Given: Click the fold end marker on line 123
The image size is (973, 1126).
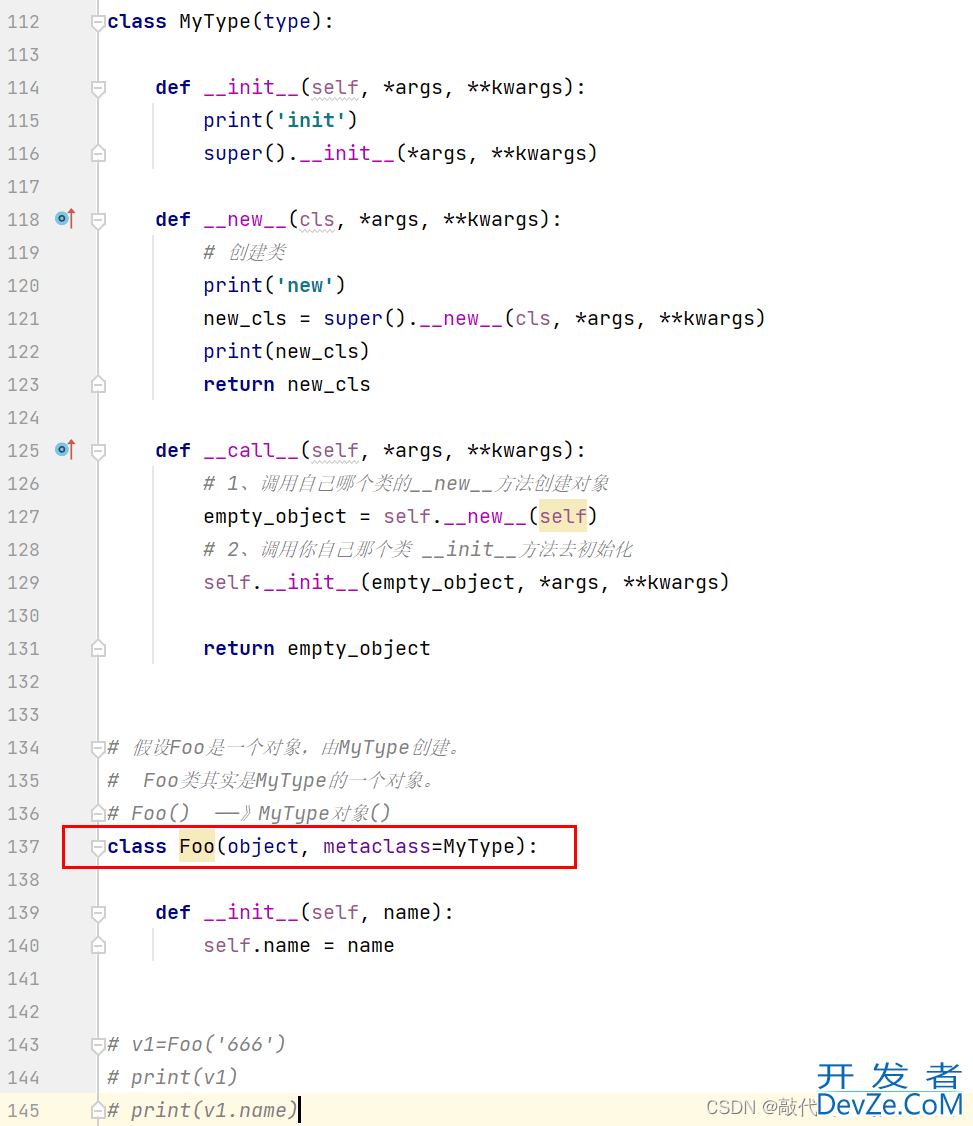Looking at the screenshot, I should (x=98, y=385).
